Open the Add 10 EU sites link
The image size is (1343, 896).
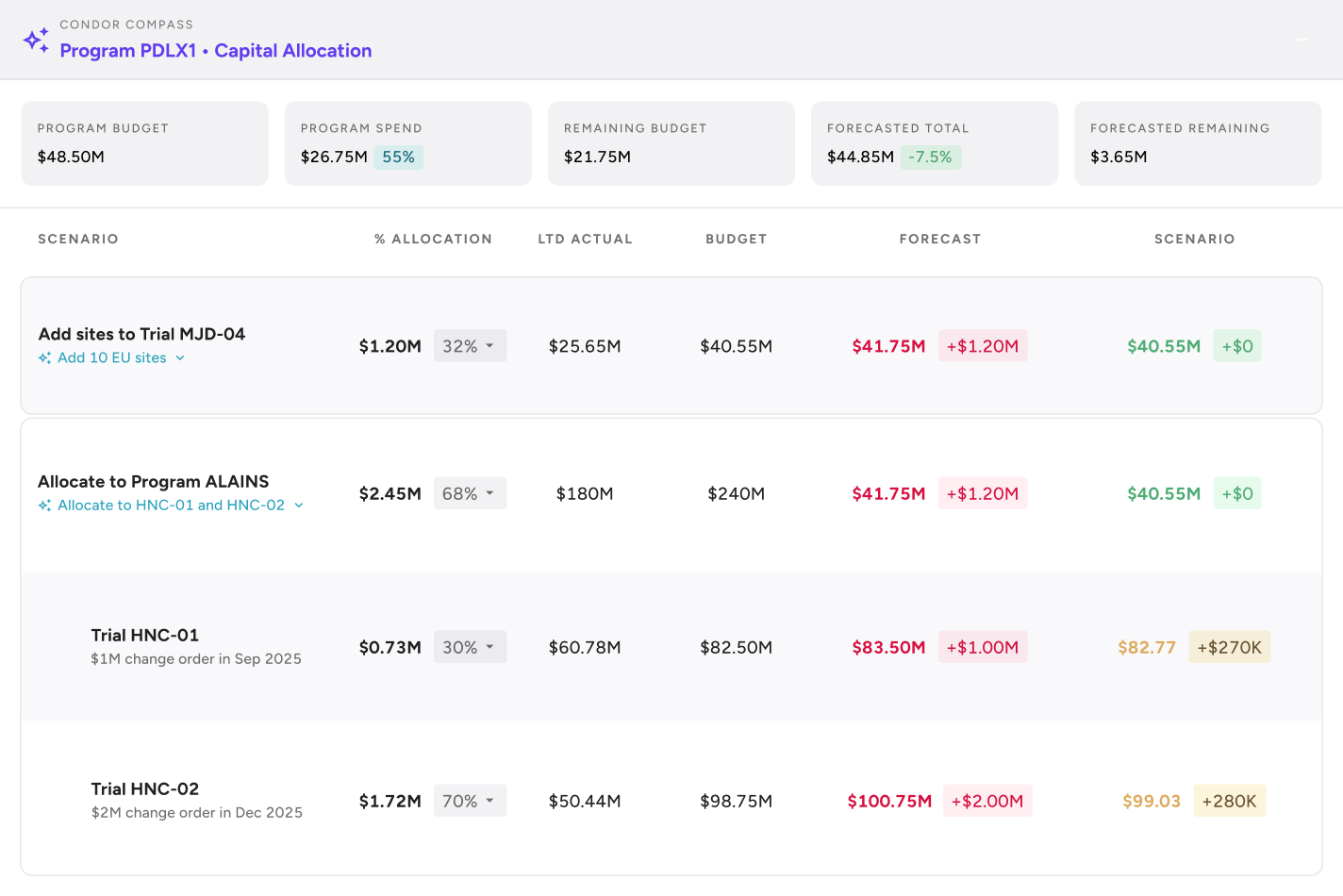(112, 358)
